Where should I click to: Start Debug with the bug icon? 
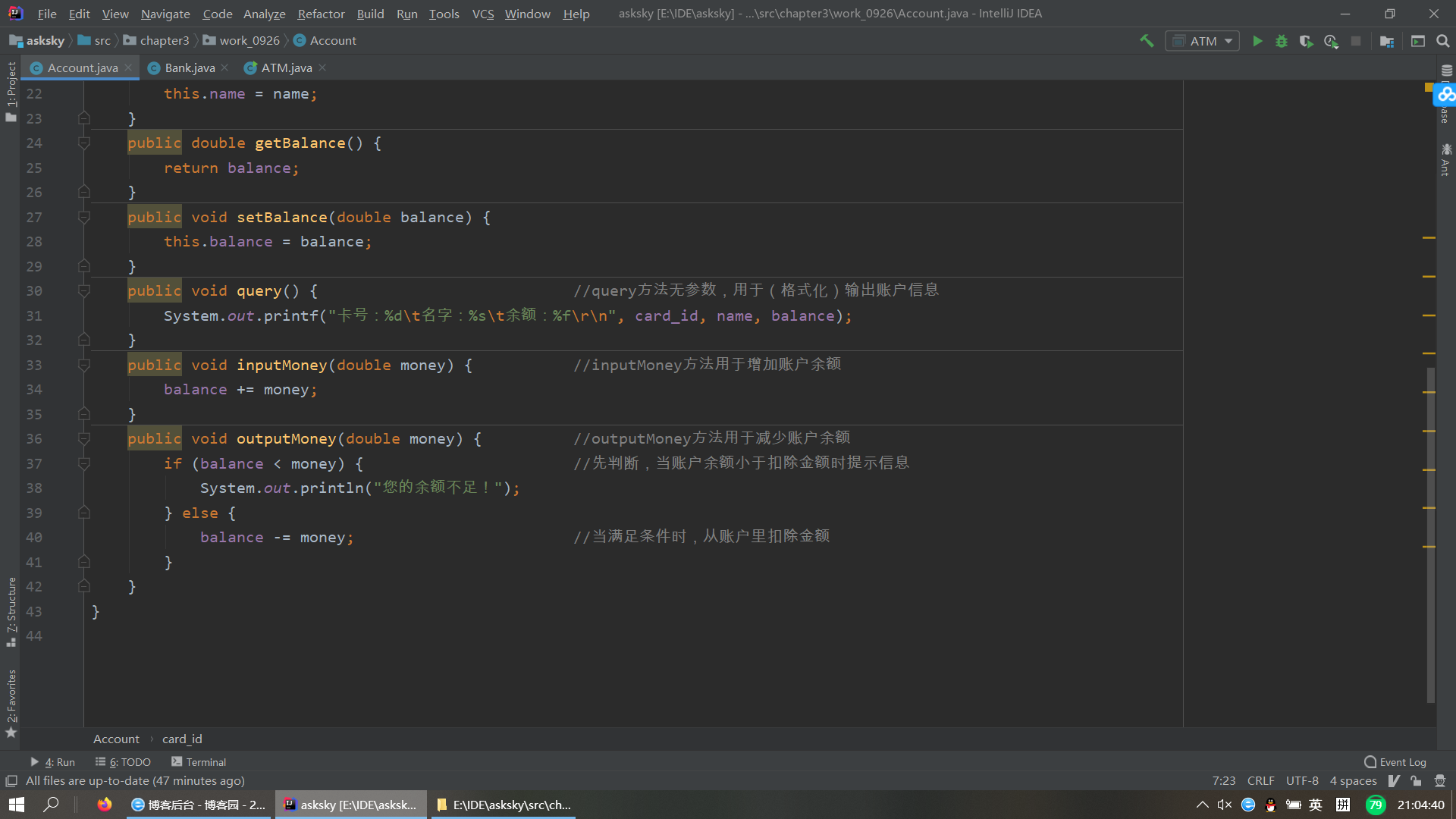tap(1282, 41)
